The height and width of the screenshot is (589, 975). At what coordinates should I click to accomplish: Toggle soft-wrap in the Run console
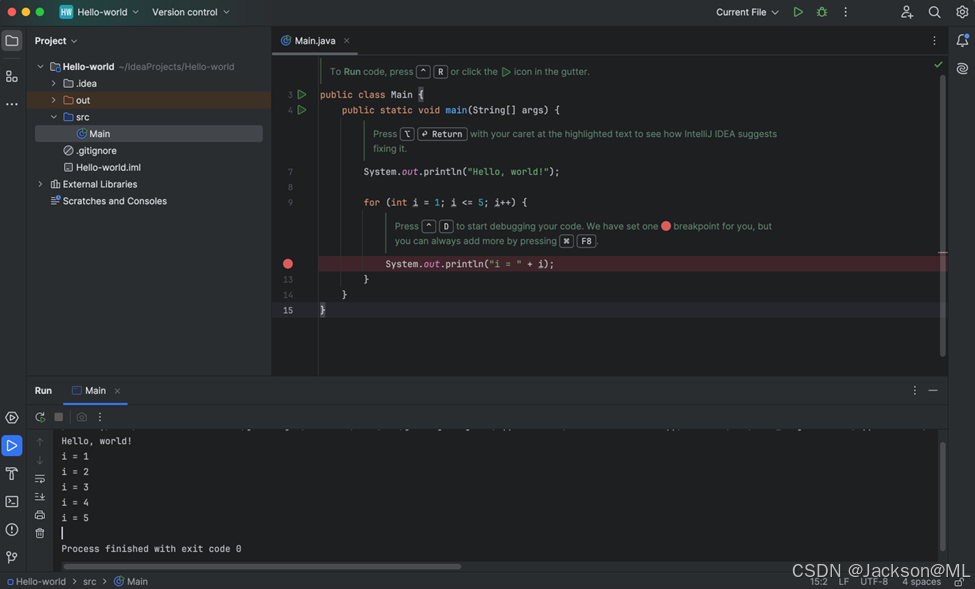coord(40,479)
